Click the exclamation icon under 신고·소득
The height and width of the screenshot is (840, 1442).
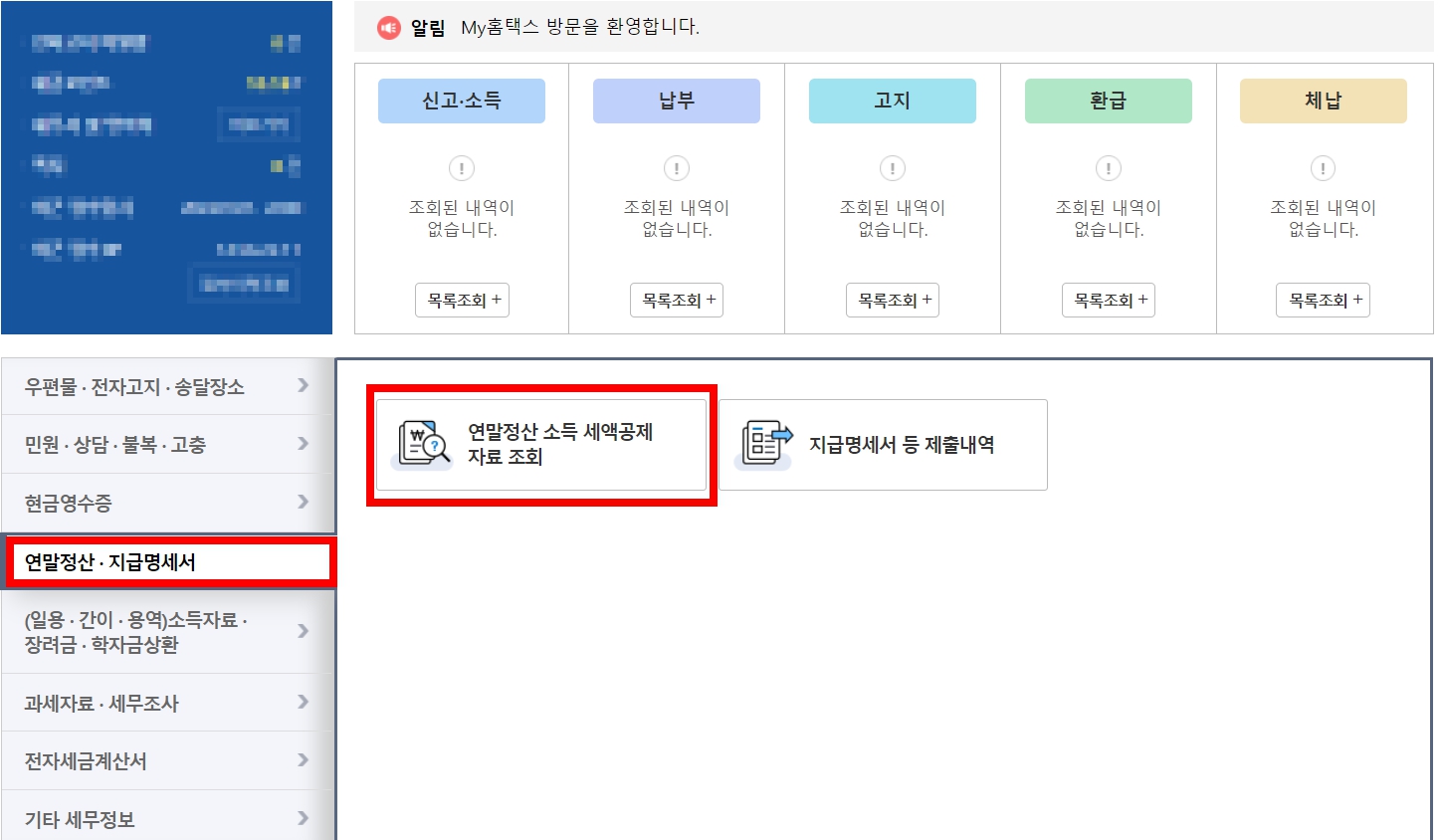(x=462, y=168)
